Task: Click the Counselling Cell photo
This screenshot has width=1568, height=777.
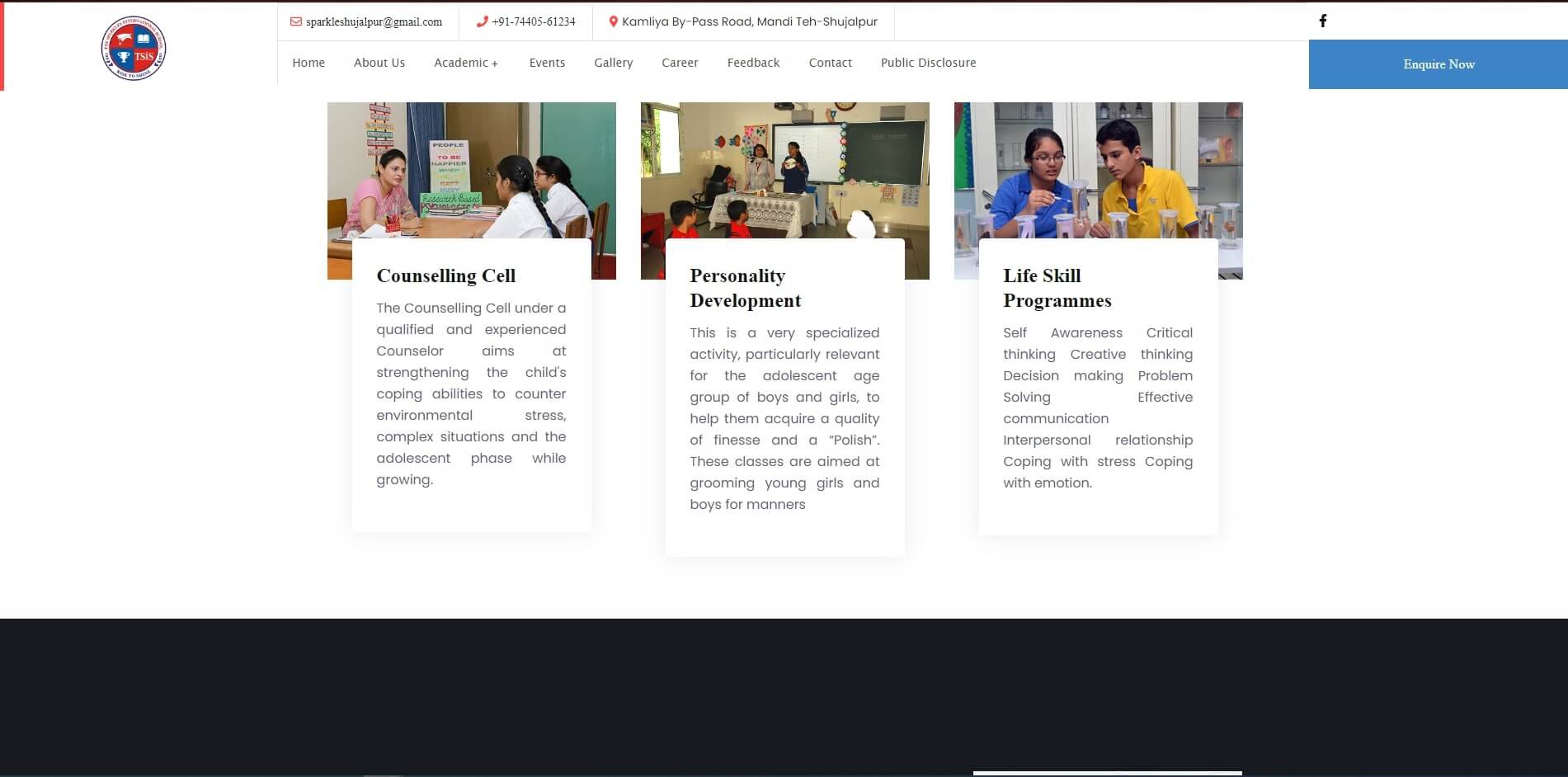Action: coord(471,170)
